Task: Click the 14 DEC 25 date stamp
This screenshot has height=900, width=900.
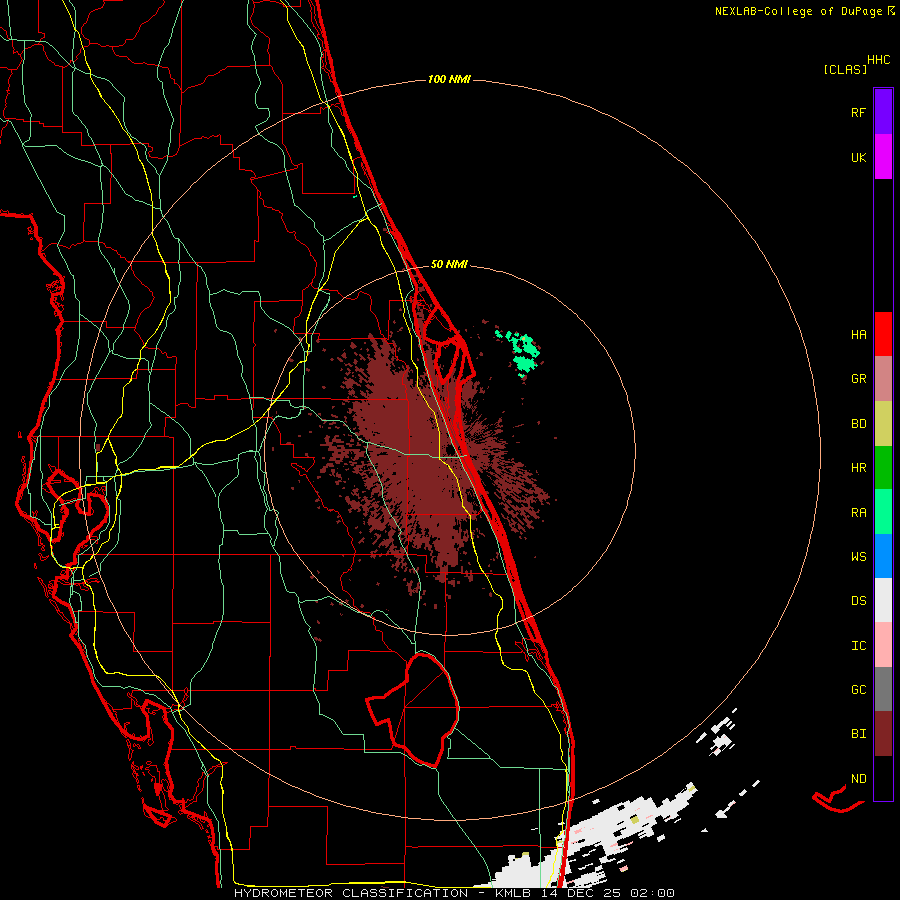Action: pos(581,893)
